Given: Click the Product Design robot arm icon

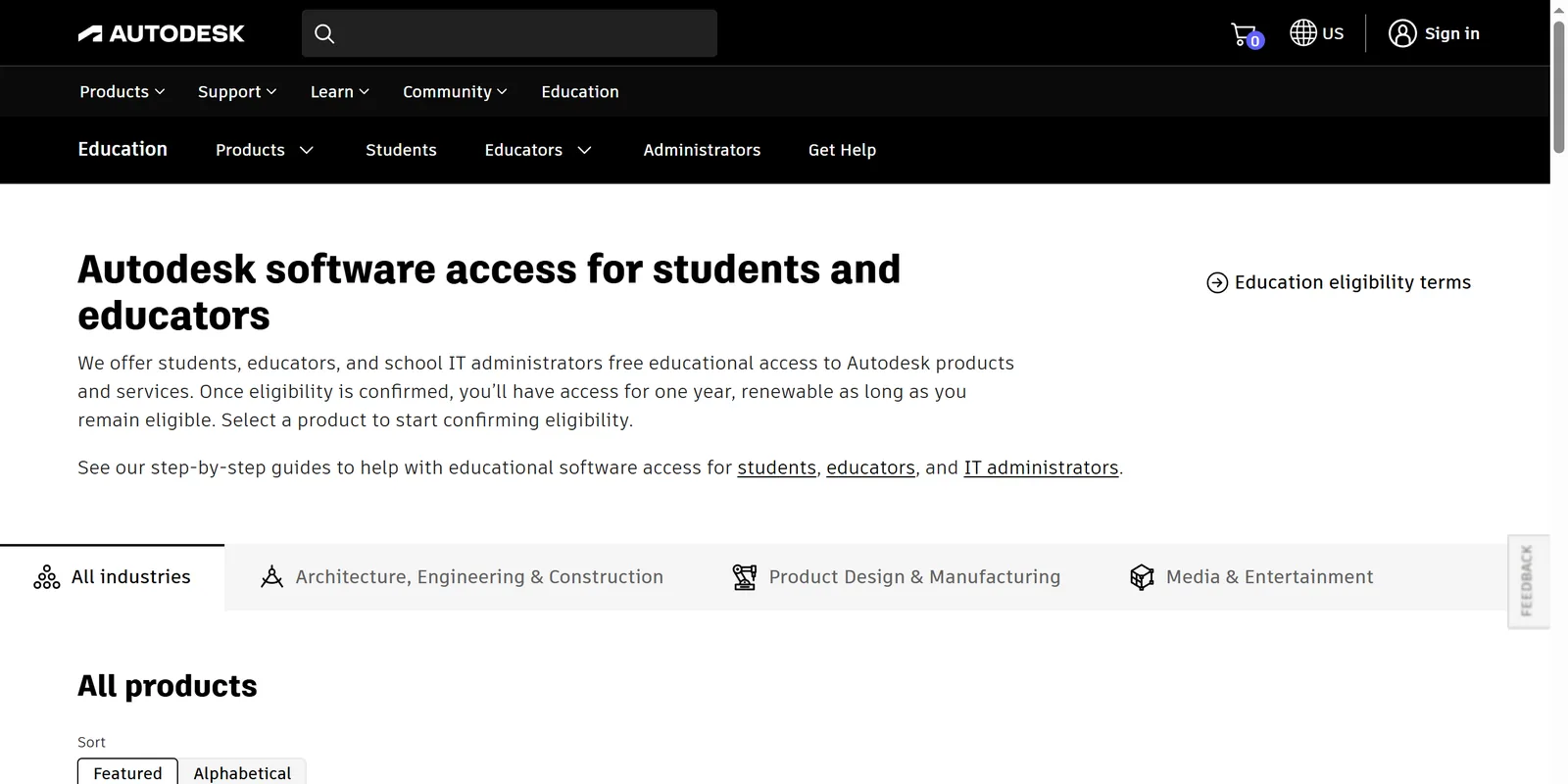Looking at the screenshot, I should 745,577.
